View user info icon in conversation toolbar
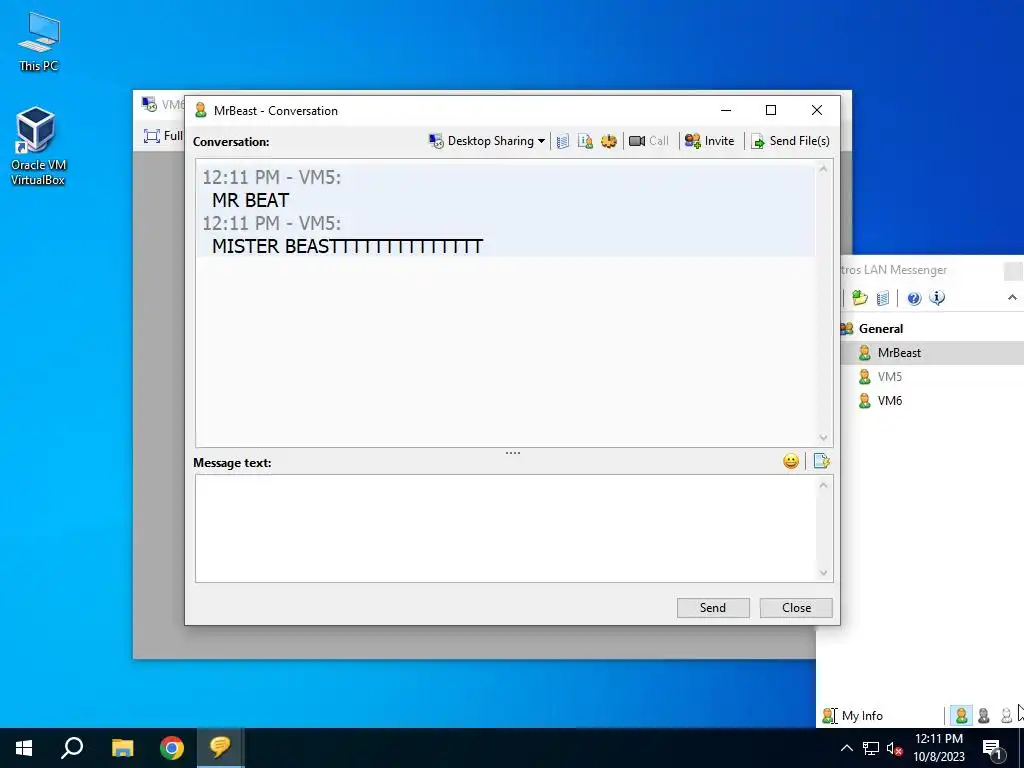This screenshot has height=768, width=1024. coord(585,141)
